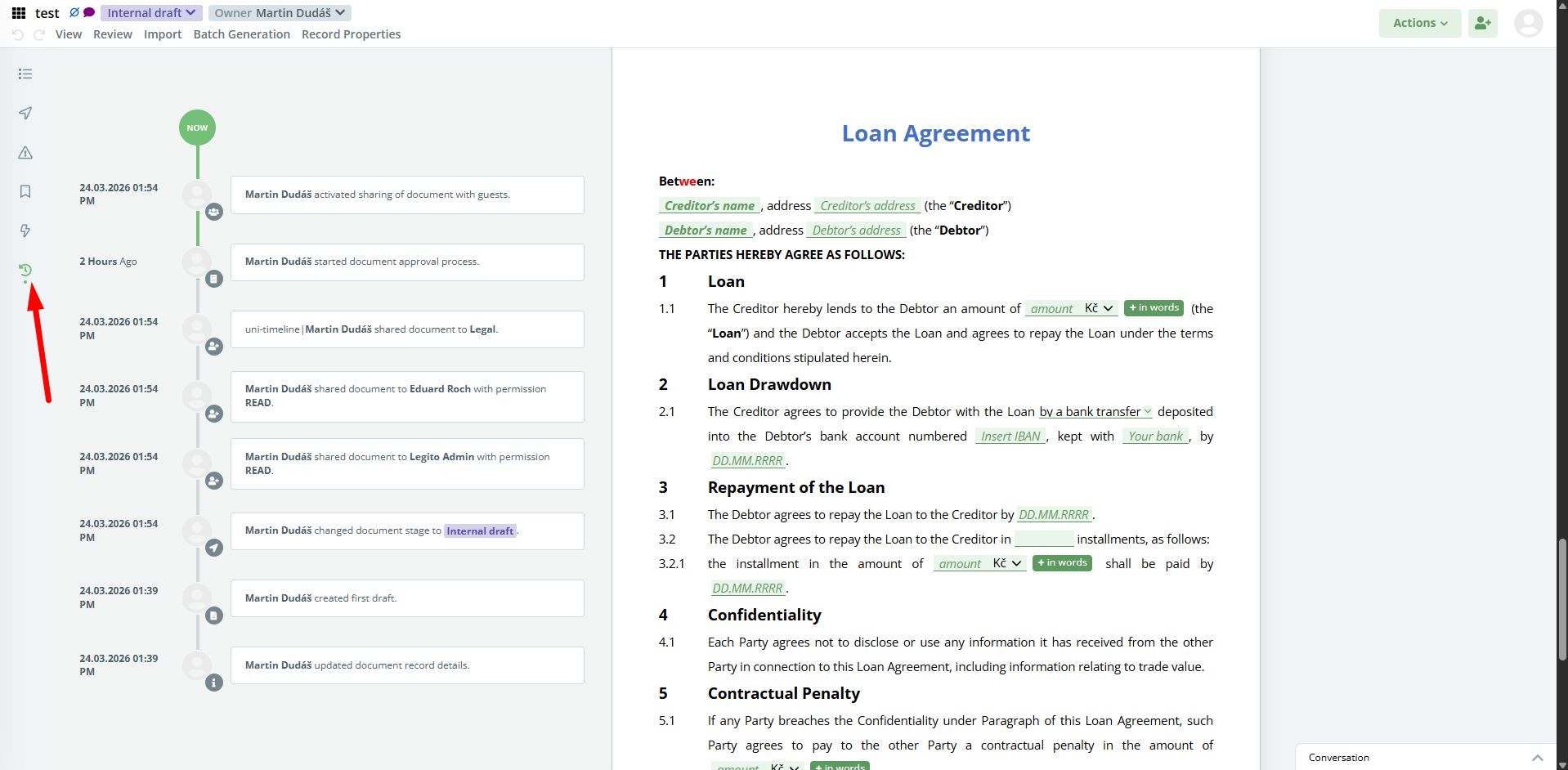Click '+ in words' button in clause 1.1
1568x770 pixels.
point(1154,308)
